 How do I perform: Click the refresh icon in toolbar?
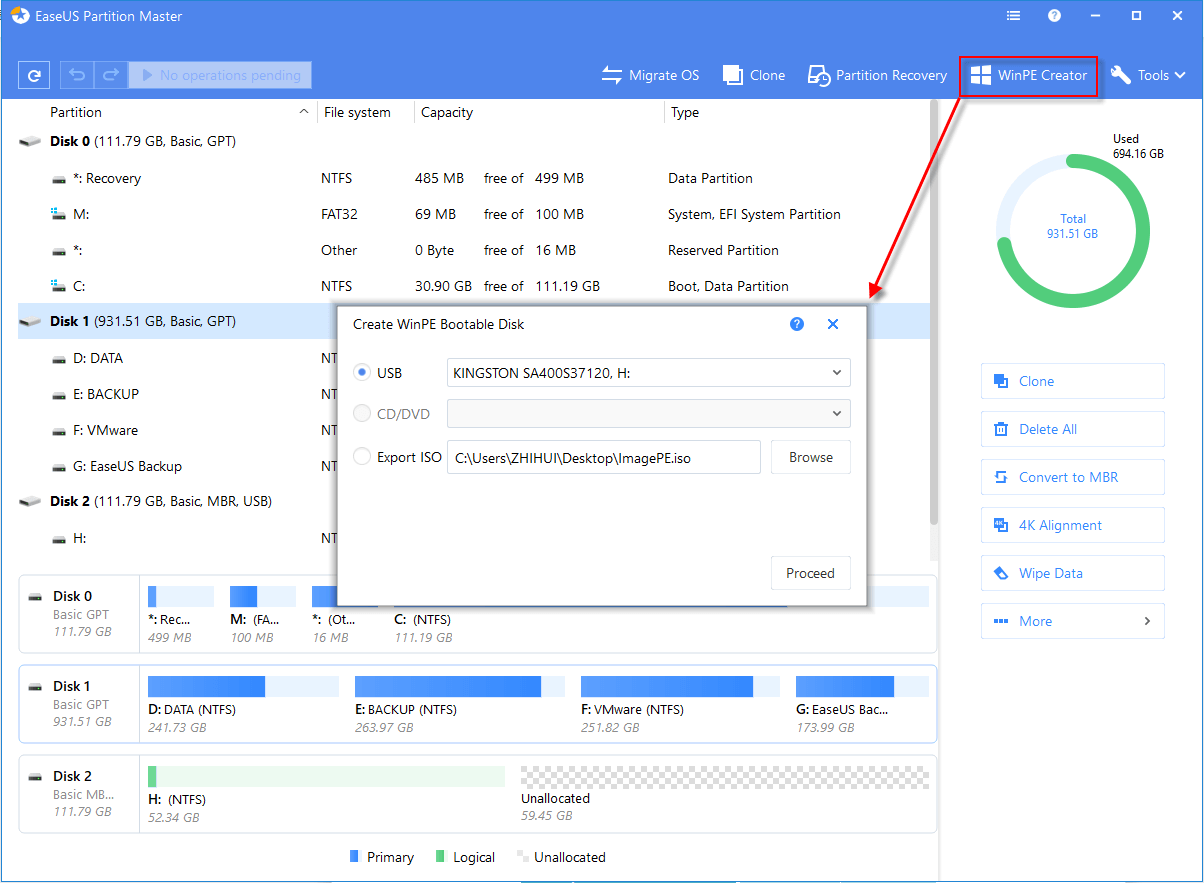pyautogui.click(x=34, y=75)
